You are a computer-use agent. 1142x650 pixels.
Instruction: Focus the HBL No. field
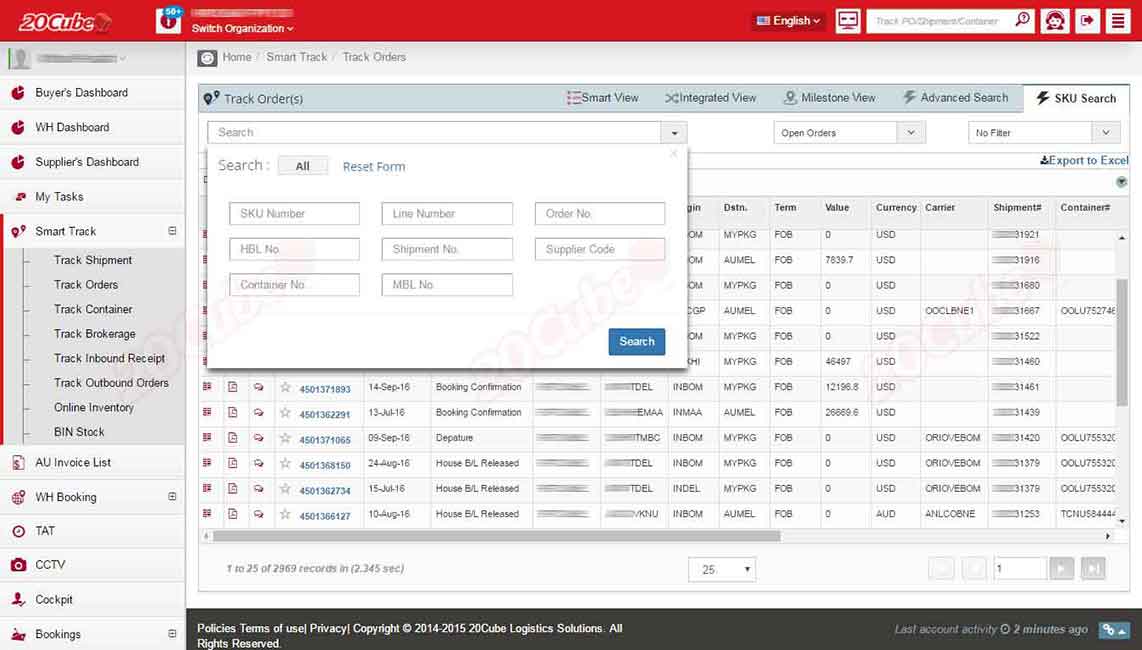[x=294, y=249]
